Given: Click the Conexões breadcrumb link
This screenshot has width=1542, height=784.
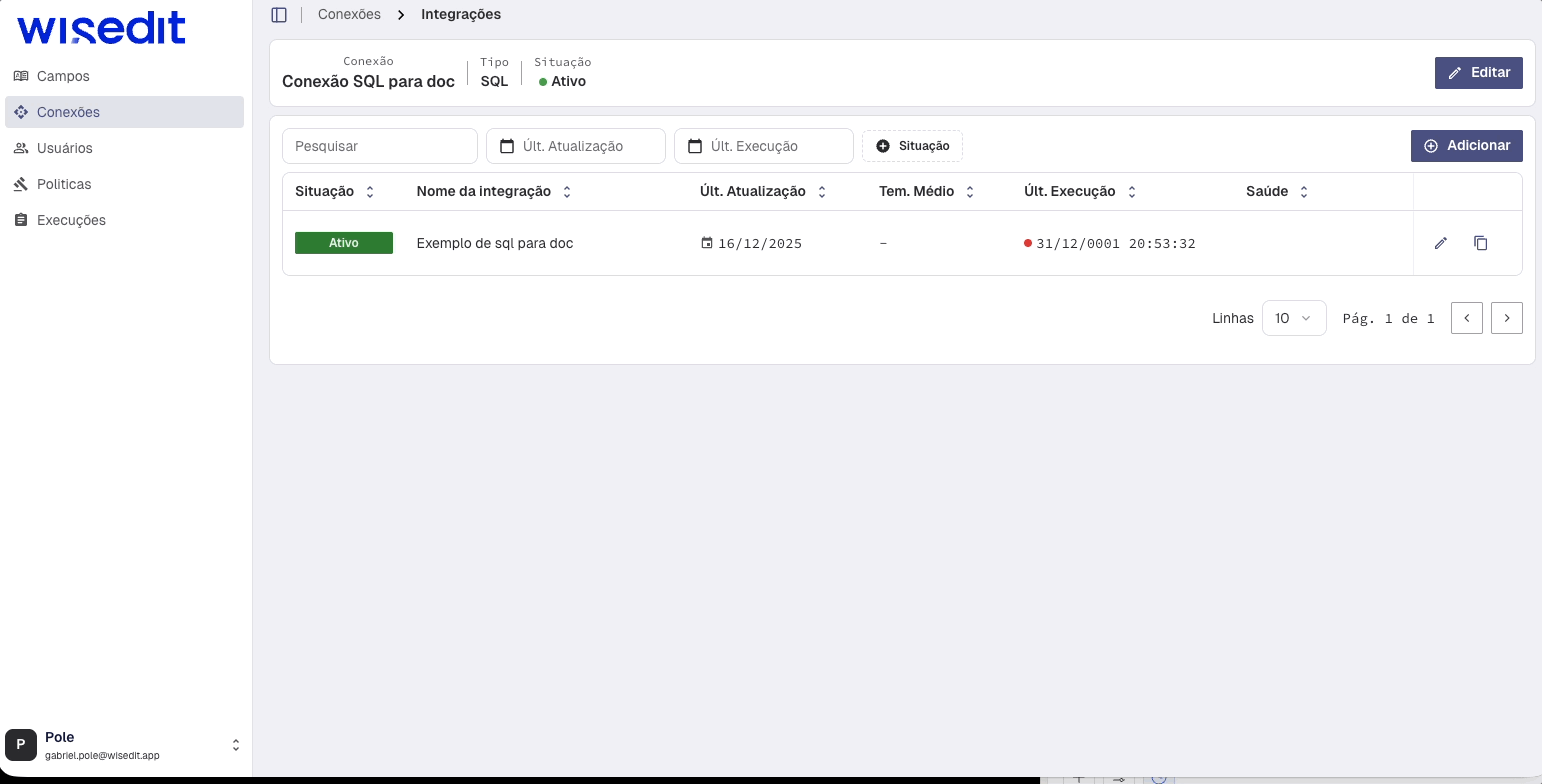Looking at the screenshot, I should 349,15.
